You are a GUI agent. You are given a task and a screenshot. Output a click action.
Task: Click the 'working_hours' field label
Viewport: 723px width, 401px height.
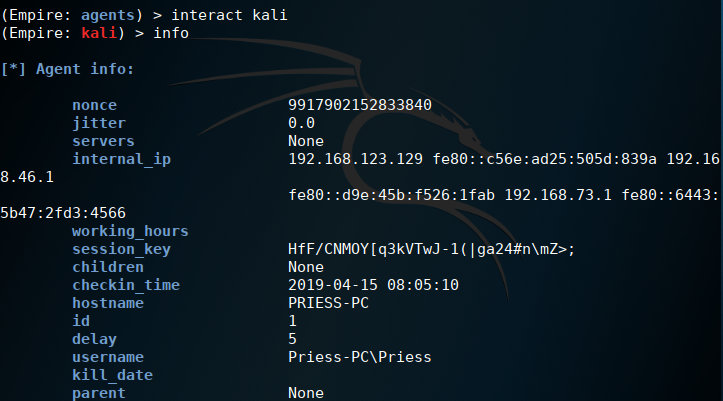coord(130,231)
